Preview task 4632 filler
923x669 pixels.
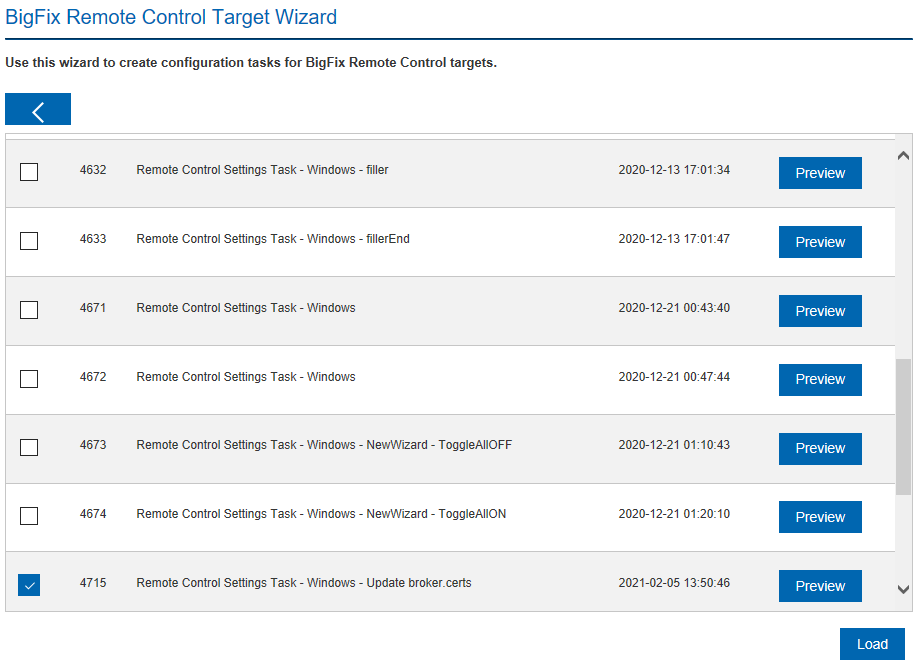(820, 173)
